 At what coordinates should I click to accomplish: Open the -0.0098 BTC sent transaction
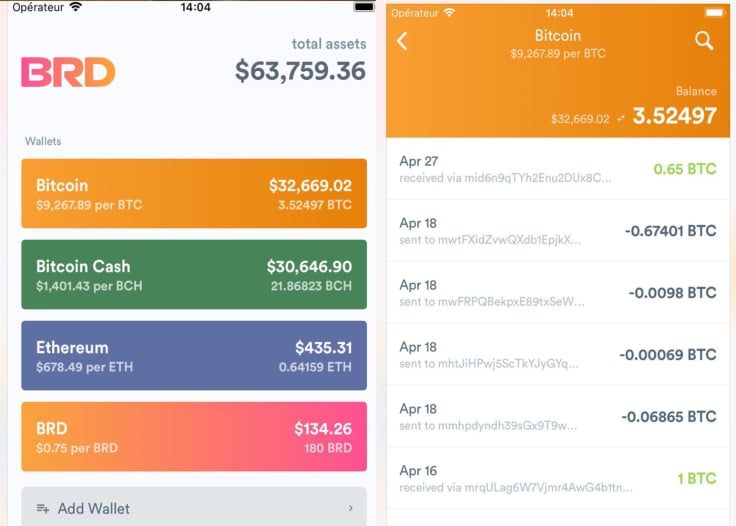[558, 293]
